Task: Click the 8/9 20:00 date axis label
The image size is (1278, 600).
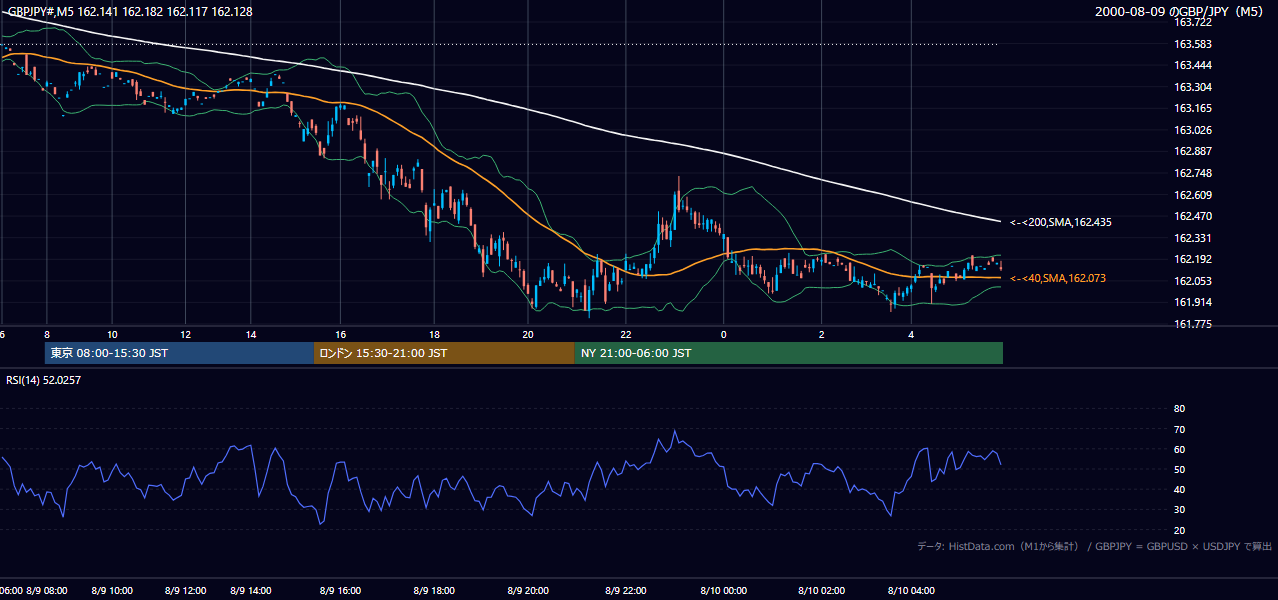Action: tap(529, 591)
